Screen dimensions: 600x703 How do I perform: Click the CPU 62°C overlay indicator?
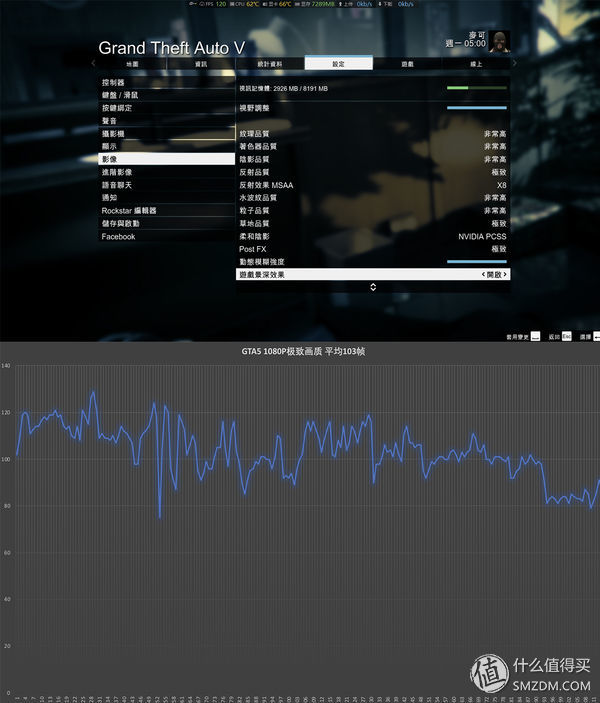click(245, 4)
